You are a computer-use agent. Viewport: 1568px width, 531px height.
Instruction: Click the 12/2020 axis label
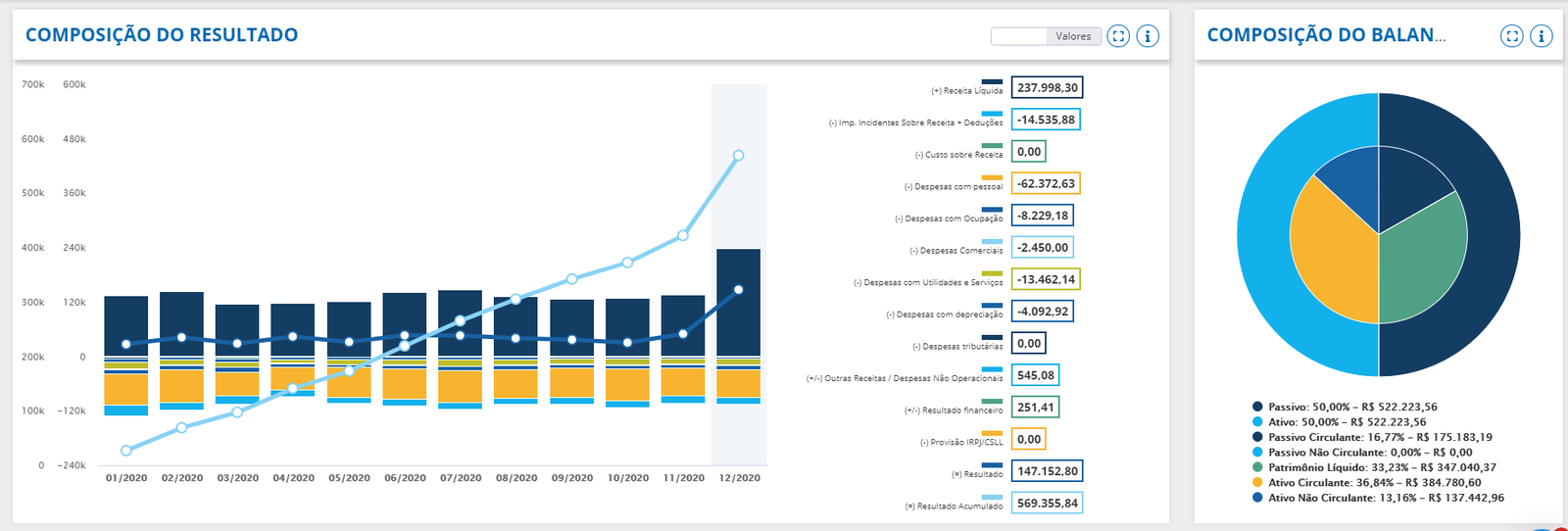point(740,478)
